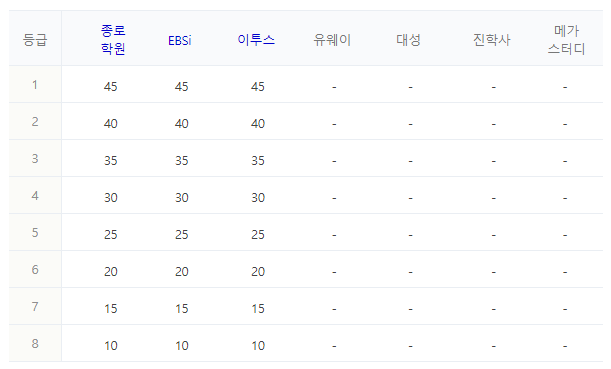
Task: Select 이투스 score 25 in grade 5
Action: pyautogui.click(x=258, y=235)
